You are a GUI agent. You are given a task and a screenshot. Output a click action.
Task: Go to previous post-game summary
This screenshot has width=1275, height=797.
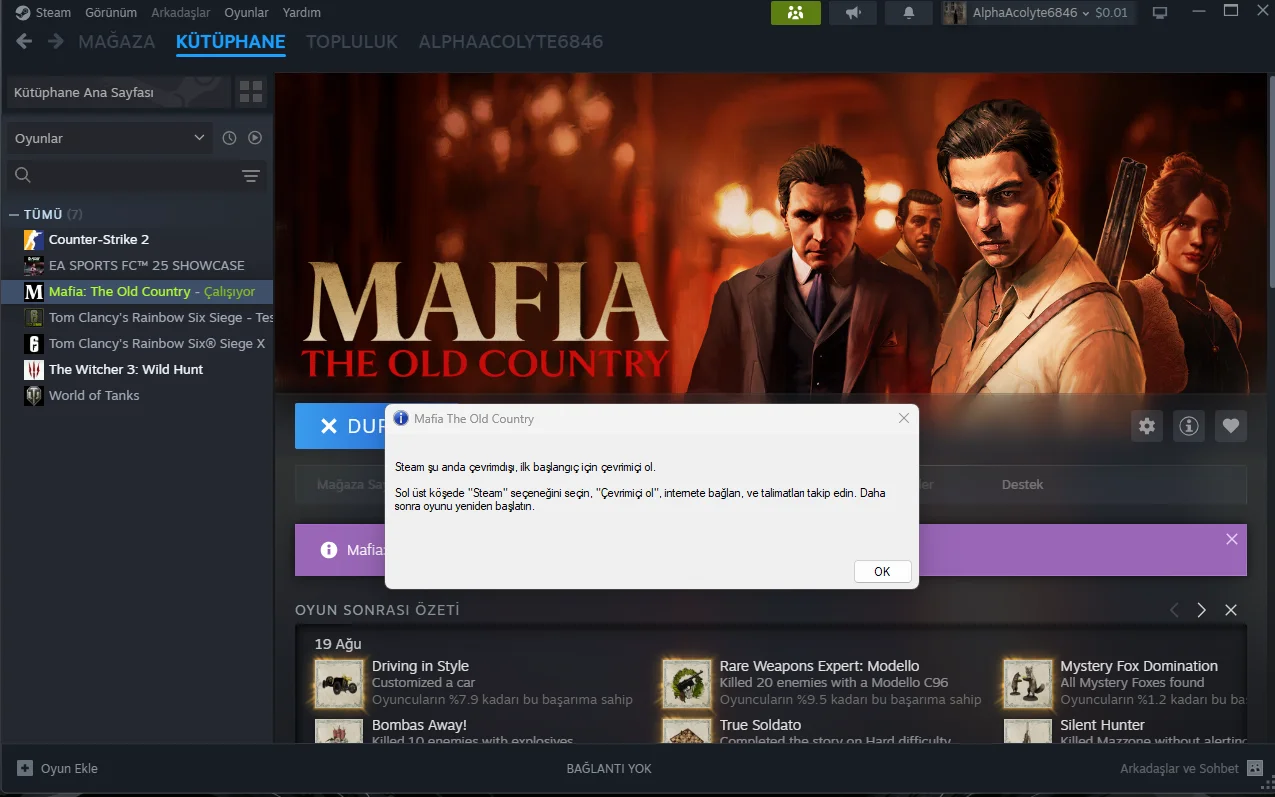[1174, 610]
